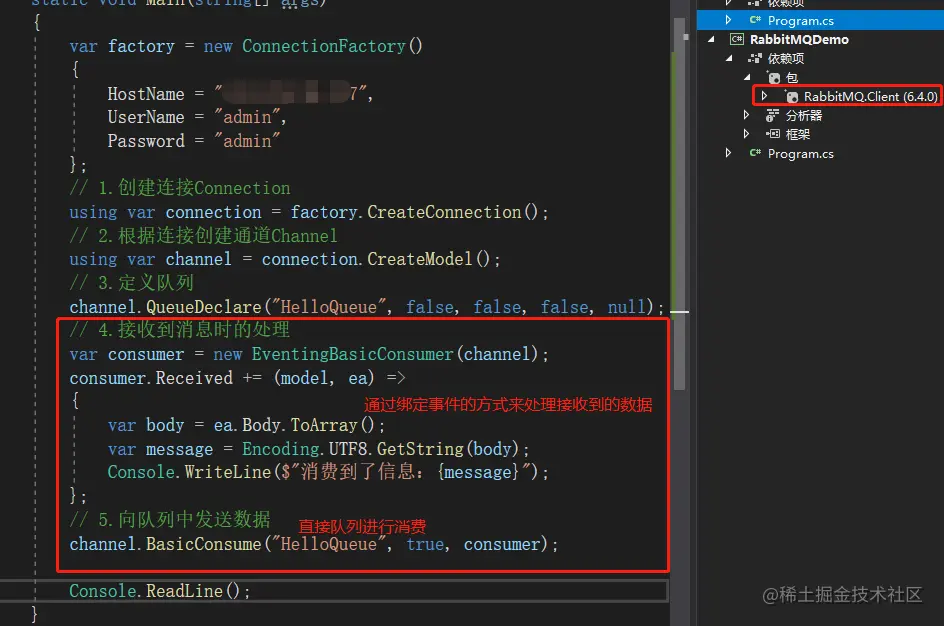Click the C# icon of Program.cs below 框架
This screenshot has height=626, width=944.
pyautogui.click(x=755, y=153)
